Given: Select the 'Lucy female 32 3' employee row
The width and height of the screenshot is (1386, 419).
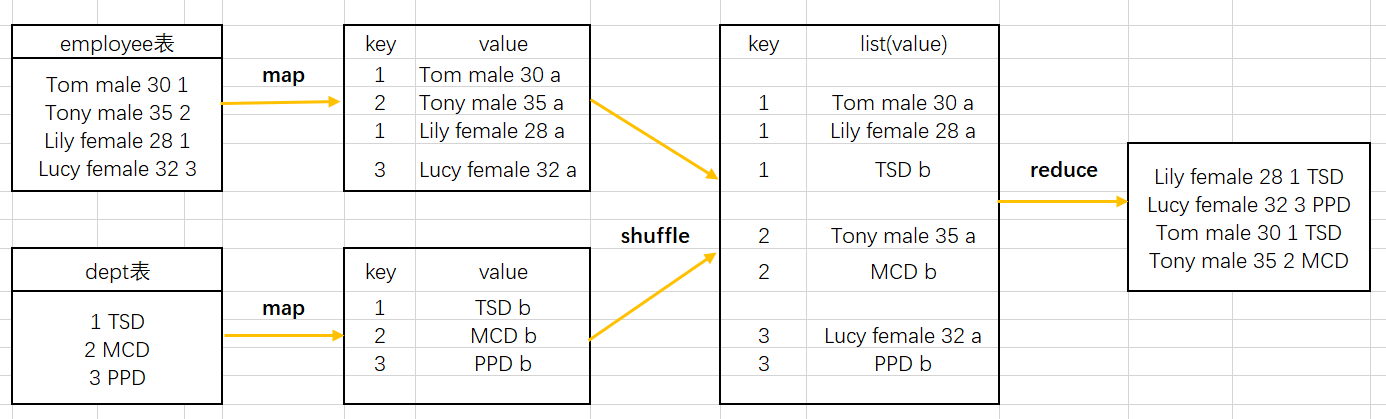Looking at the screenshot, I should click(117, 169).
